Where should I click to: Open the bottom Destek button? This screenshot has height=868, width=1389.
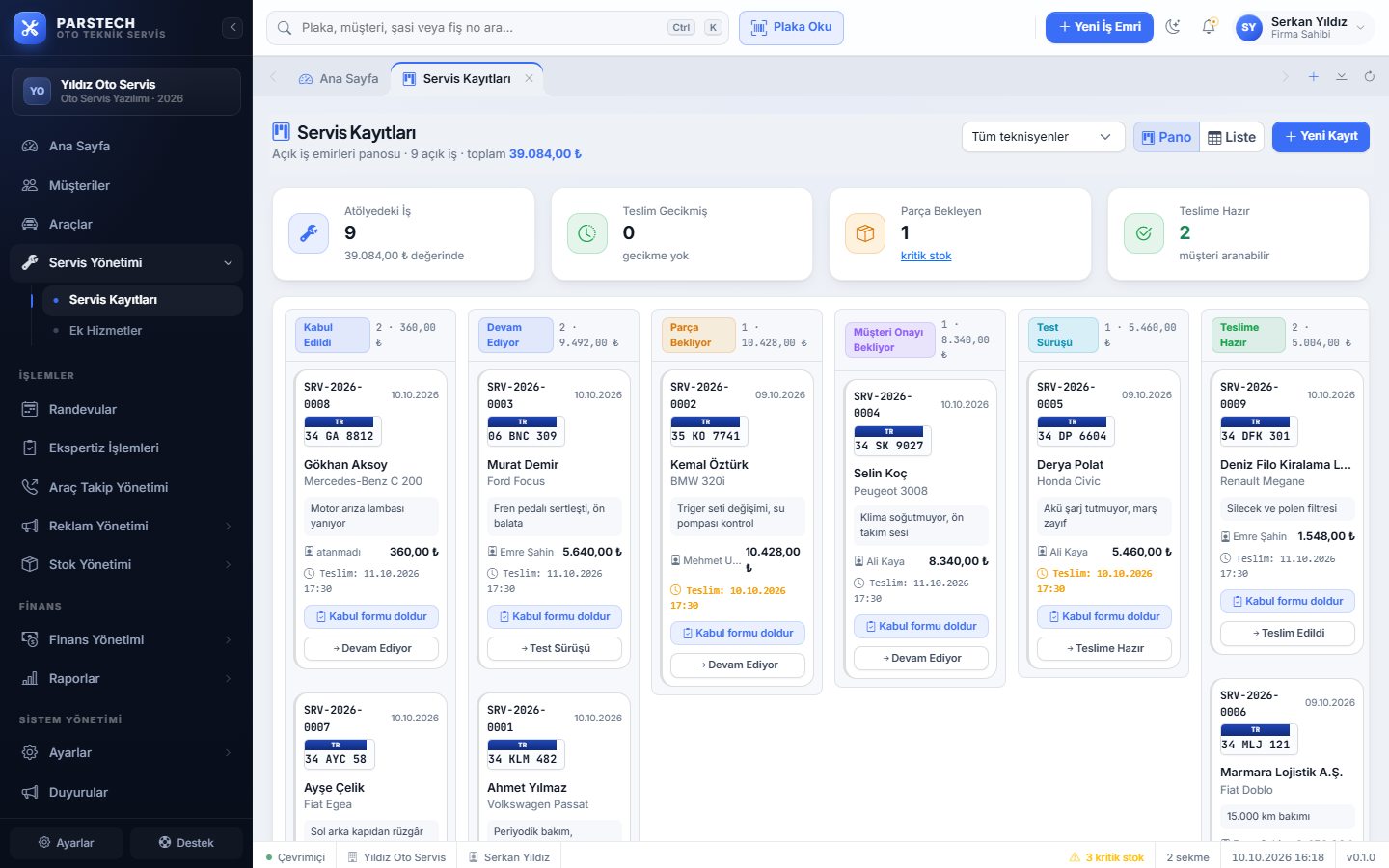[186, 843]
